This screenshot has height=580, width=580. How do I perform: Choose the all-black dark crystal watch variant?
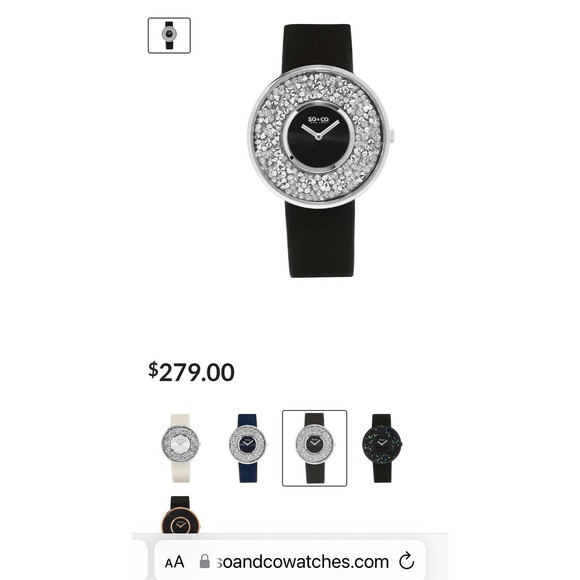pos(382,448)
